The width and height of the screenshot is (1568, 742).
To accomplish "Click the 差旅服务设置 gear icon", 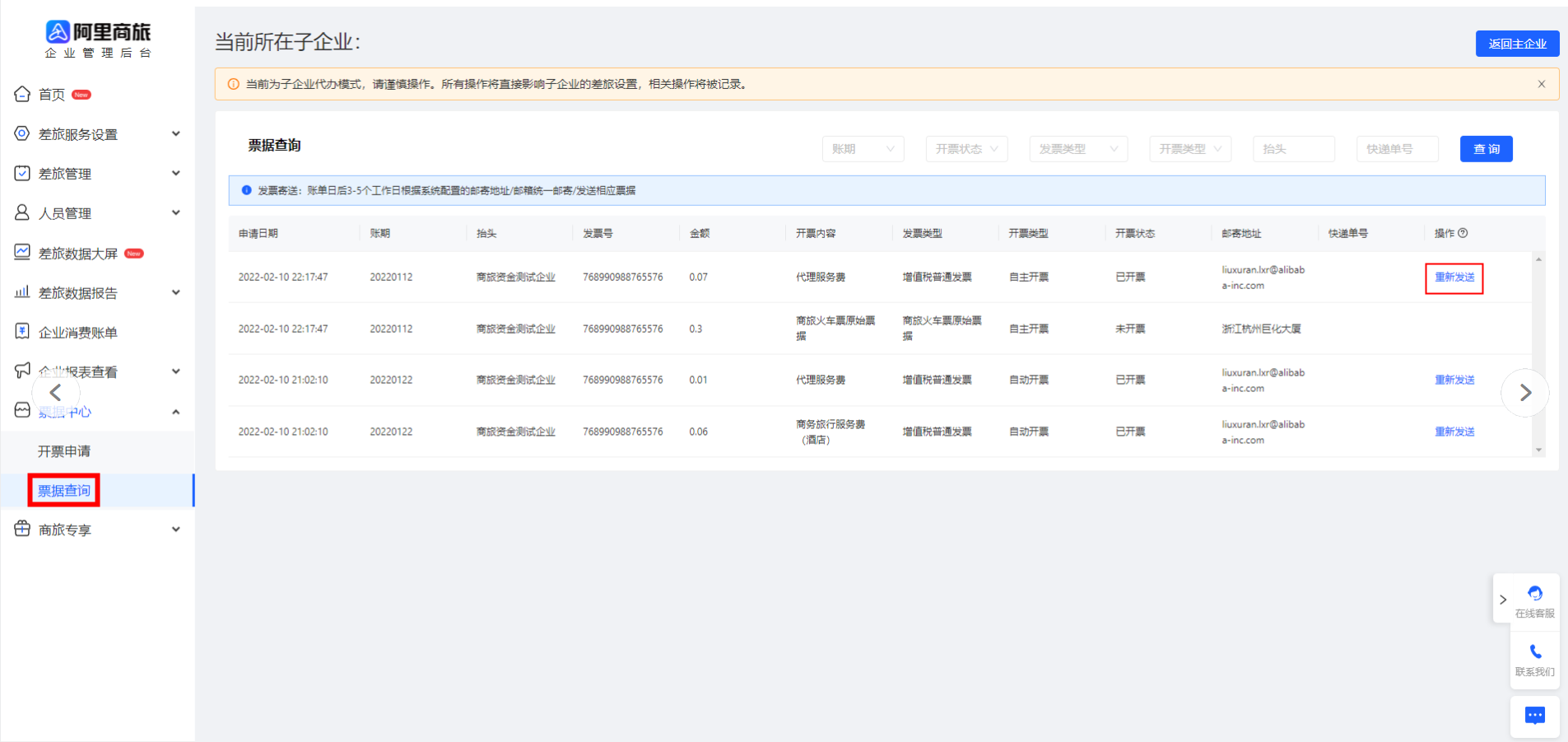I will pos(22,133).
